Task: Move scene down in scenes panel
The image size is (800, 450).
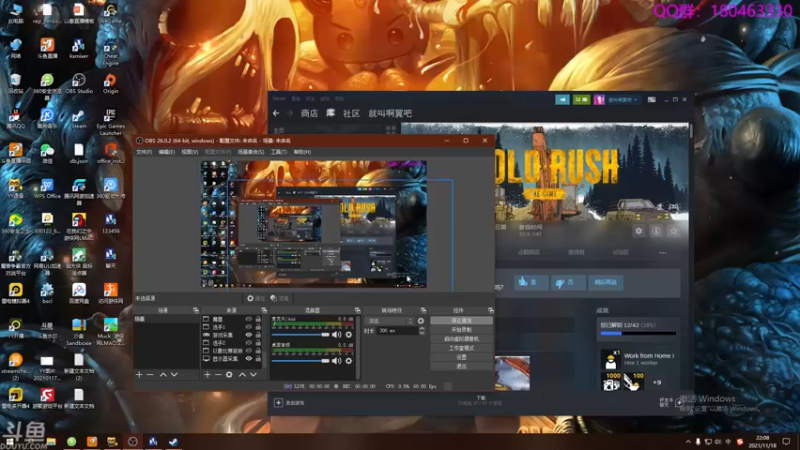Action: click(x=174, y=374)
